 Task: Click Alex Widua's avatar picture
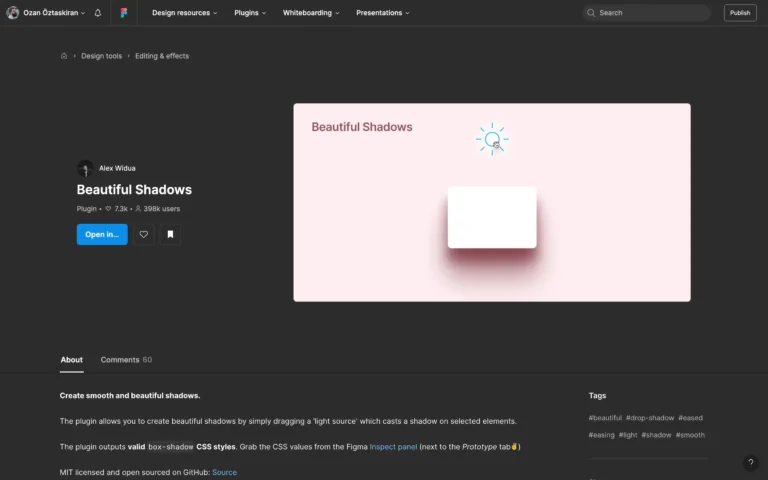tap(85, 168)
